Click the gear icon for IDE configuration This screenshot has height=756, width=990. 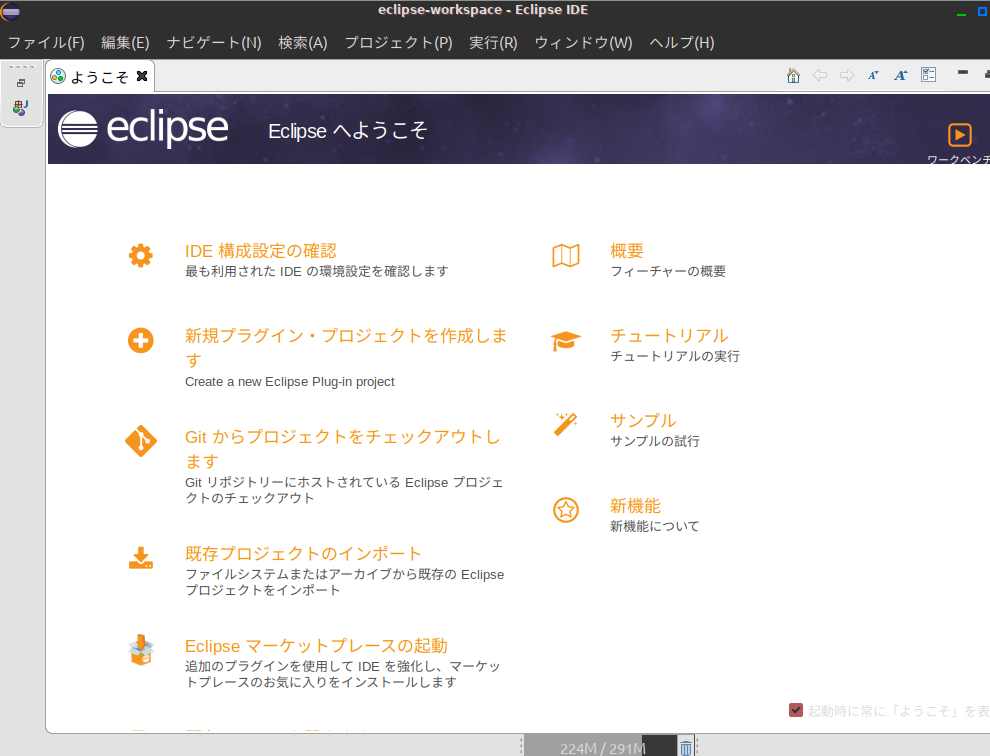140,256
